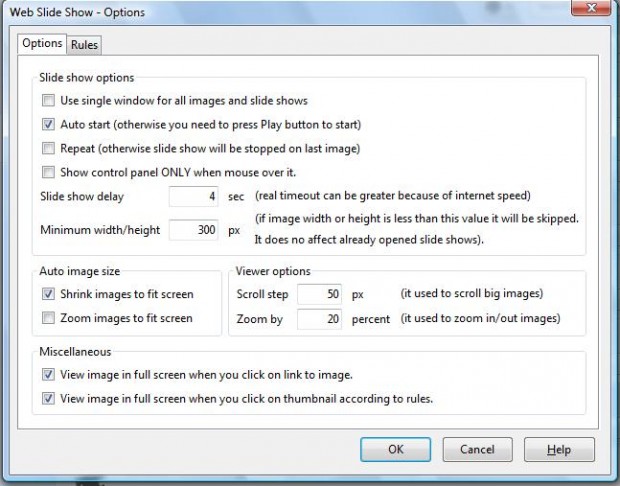
Task: Enable Show control panel ONLY on mouse over
Action: (48, 172)
